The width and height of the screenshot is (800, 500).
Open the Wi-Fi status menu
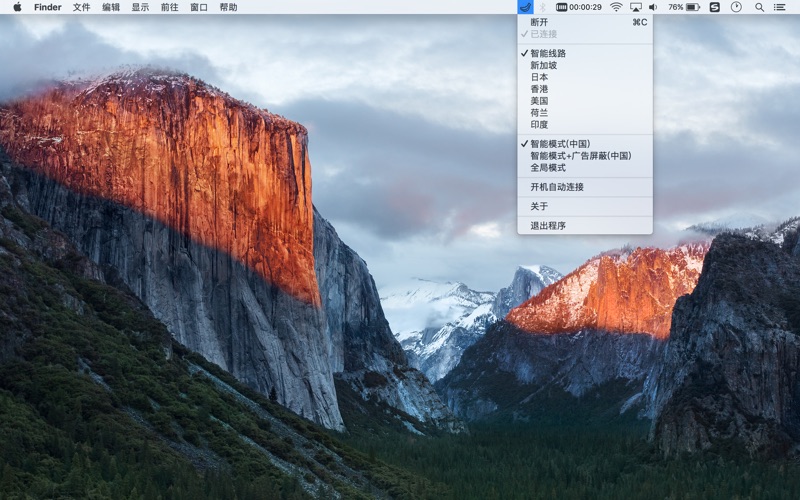click(616, 7)
